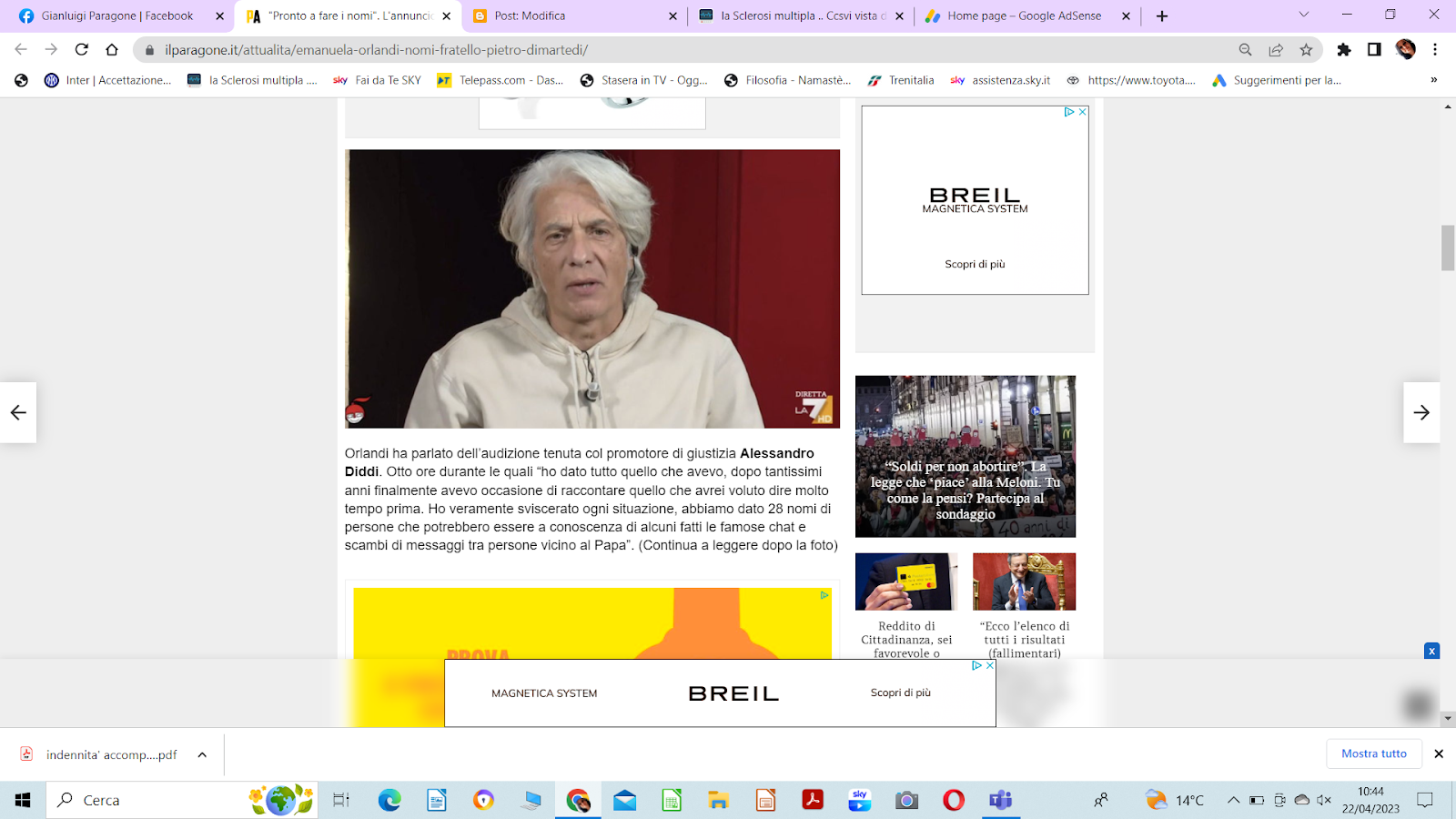Reload the current page
This screenshot has height=819, width=1456.
tap(82, 50)
